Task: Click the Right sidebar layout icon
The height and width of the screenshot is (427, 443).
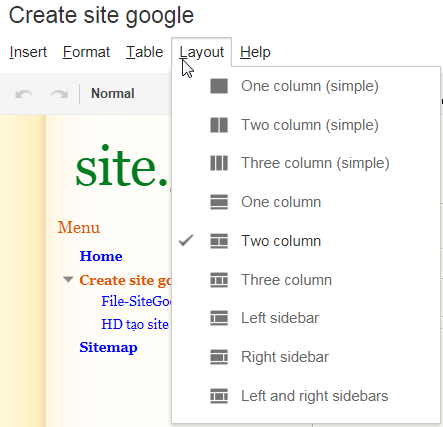Action: coord(219,357)
